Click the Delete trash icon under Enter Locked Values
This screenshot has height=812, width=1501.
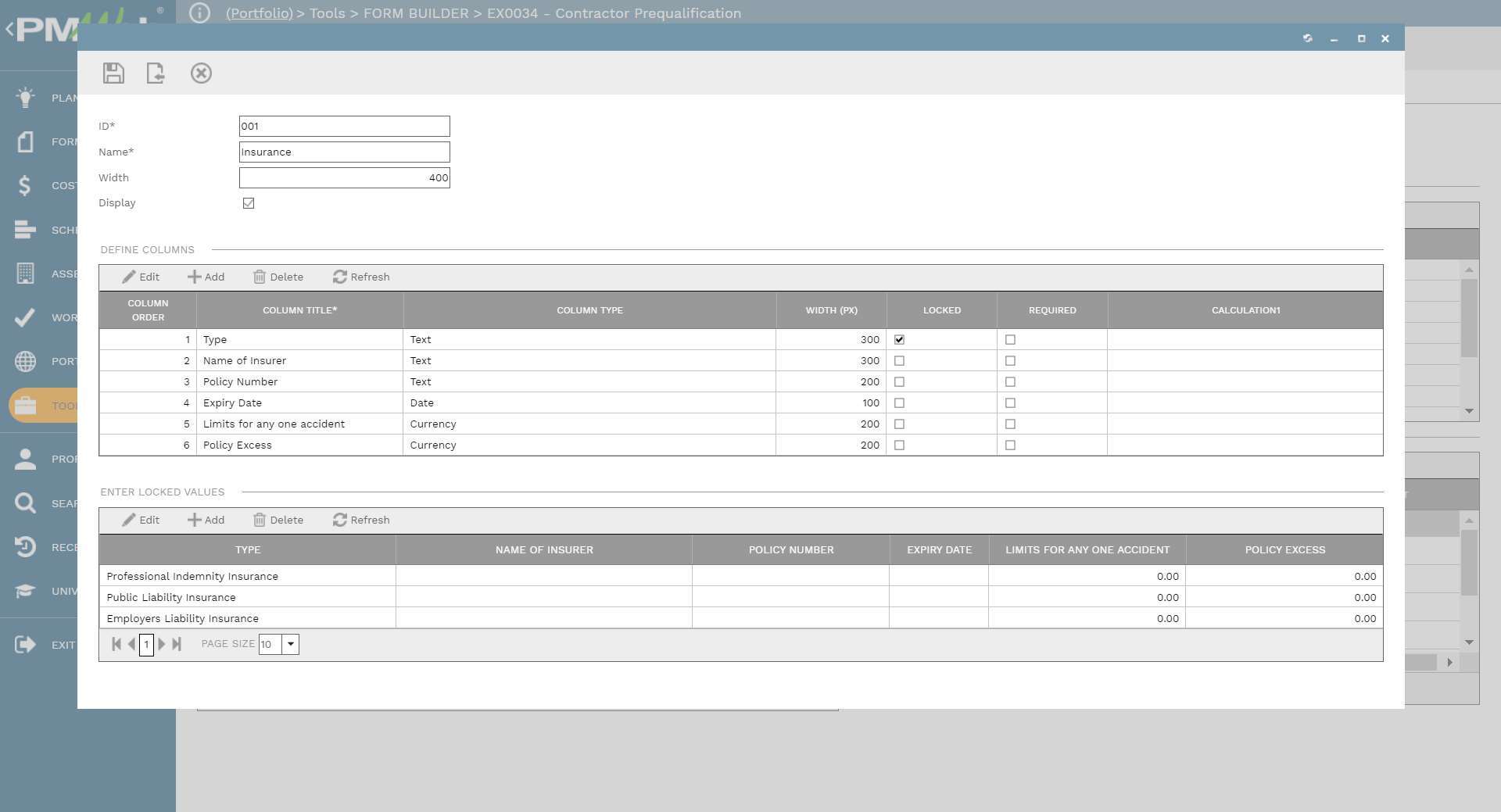tap(278, 520)
